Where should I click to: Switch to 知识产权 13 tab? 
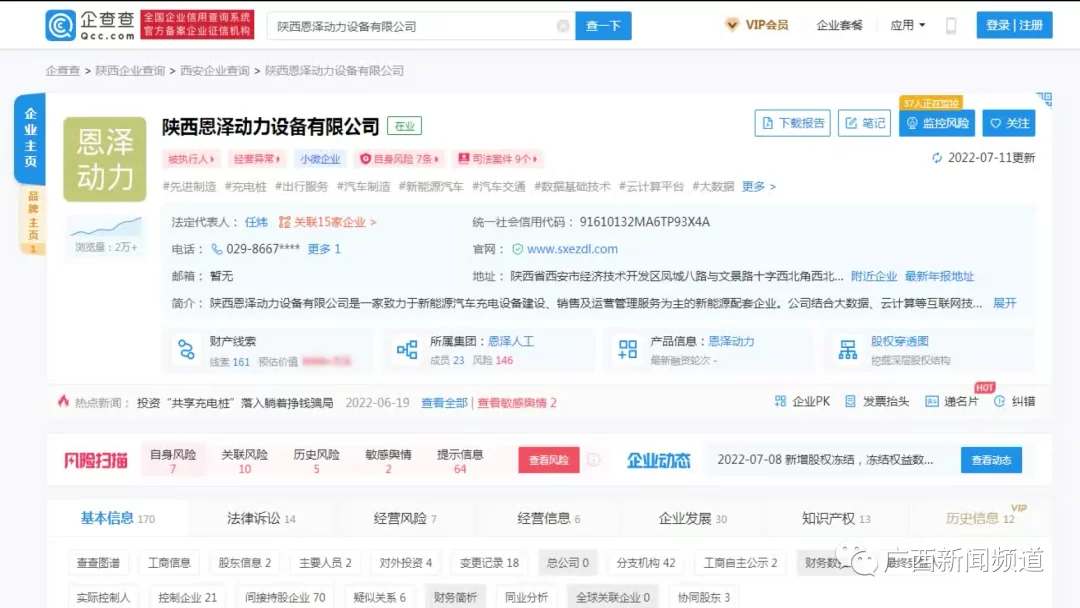[x=836, y=518]
